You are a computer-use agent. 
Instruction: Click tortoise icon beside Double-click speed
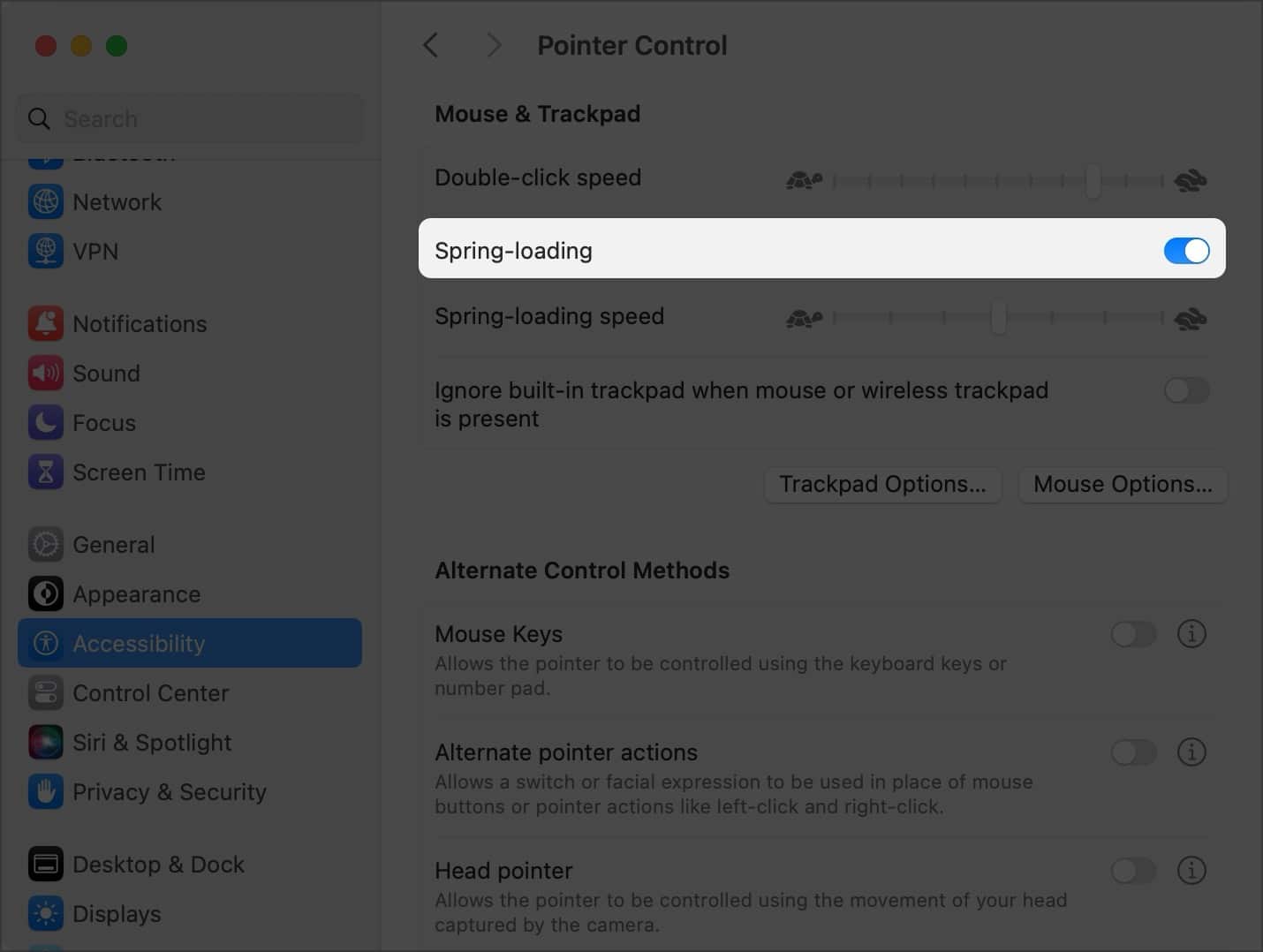coord(804,180)
